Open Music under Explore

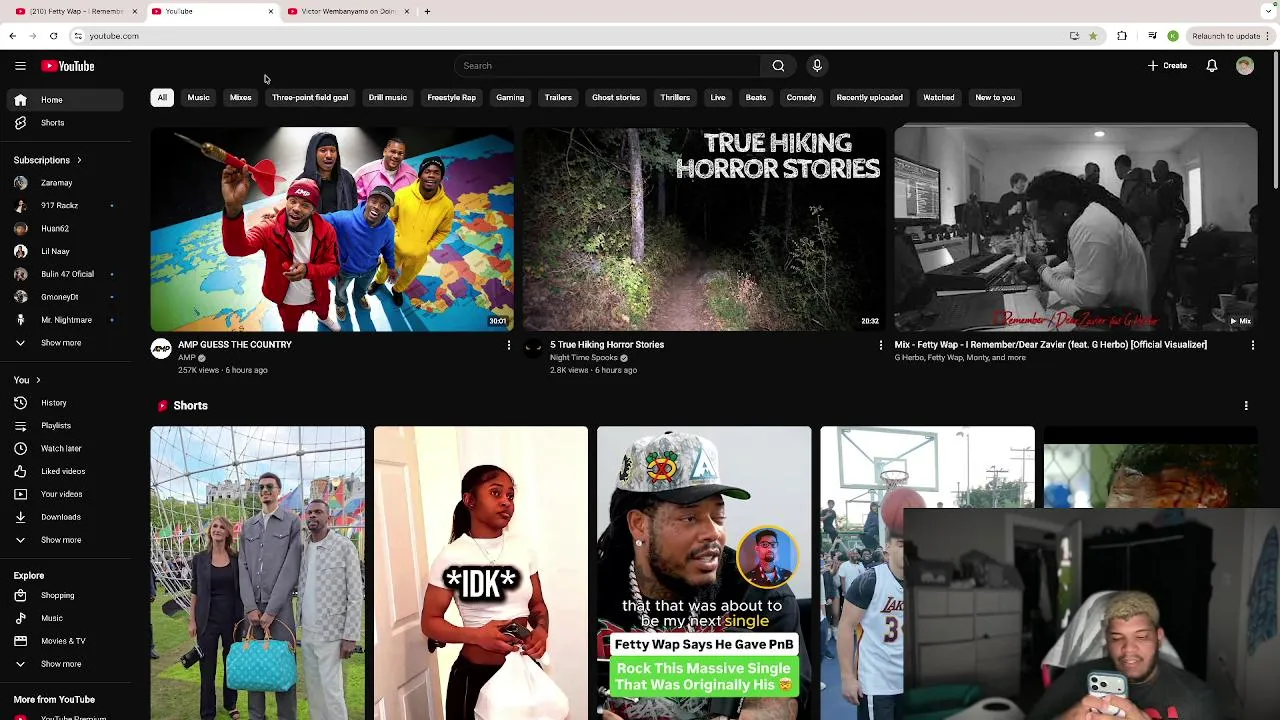[x=66, y=618]
